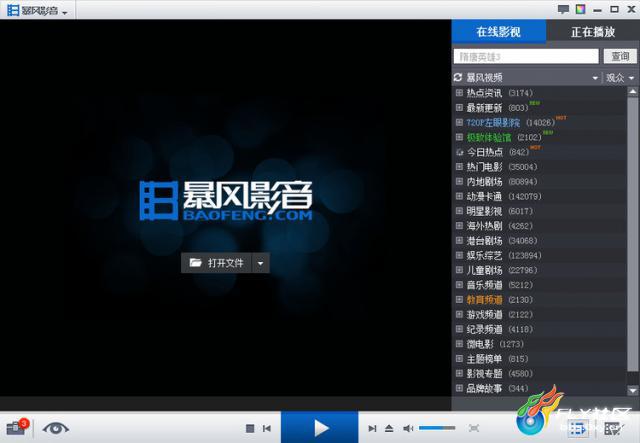Skip to the next track

point(372,428)
